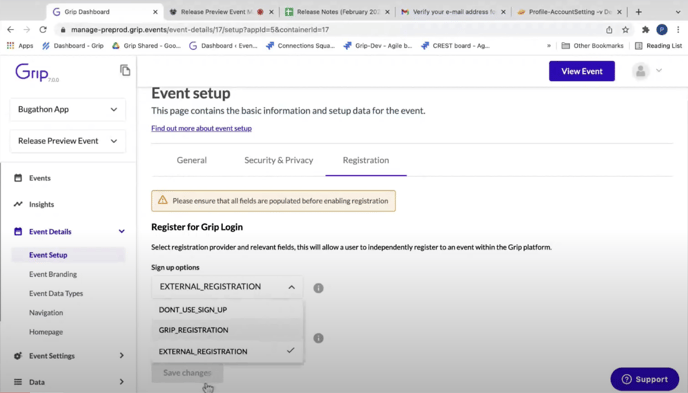Reload the page with the refresh icon

pyautogui.click(x=43, y=29)
